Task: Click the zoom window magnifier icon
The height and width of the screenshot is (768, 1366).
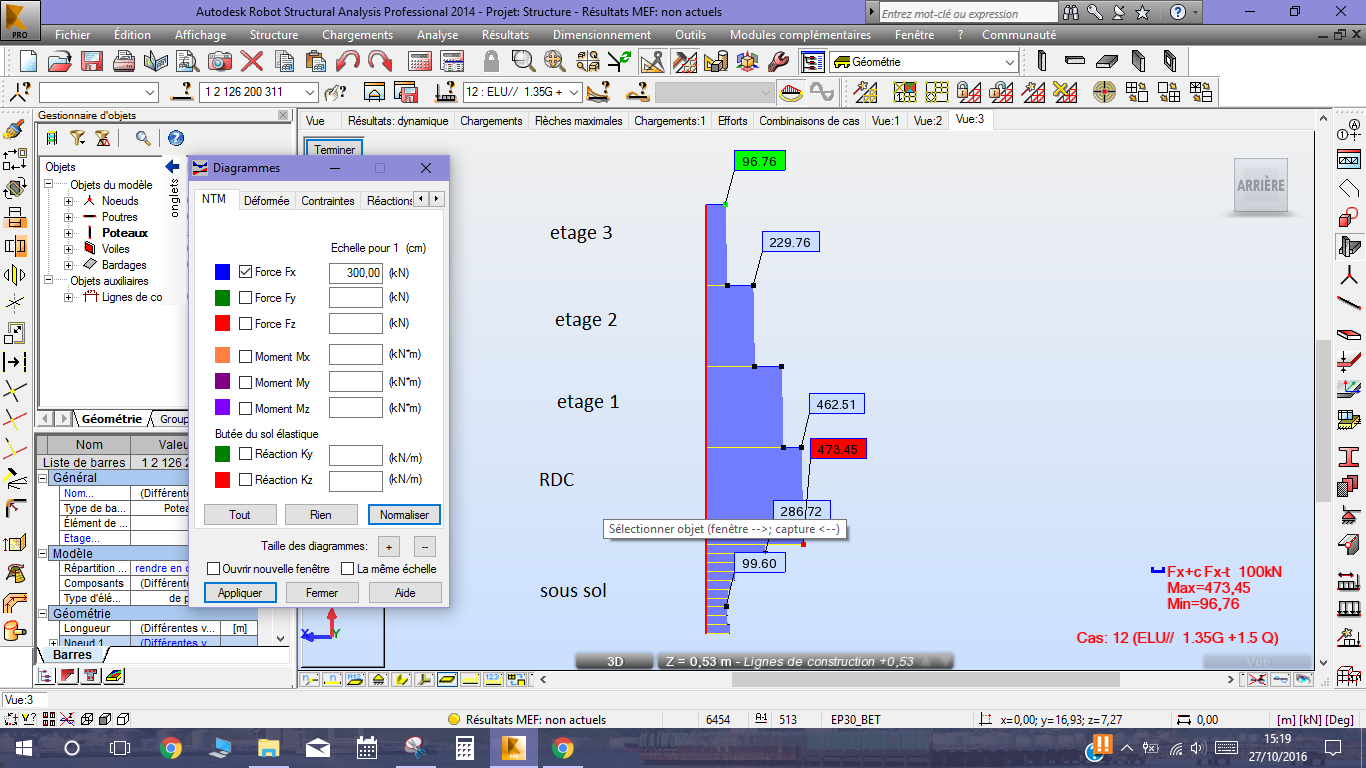Action: point(523,61)
